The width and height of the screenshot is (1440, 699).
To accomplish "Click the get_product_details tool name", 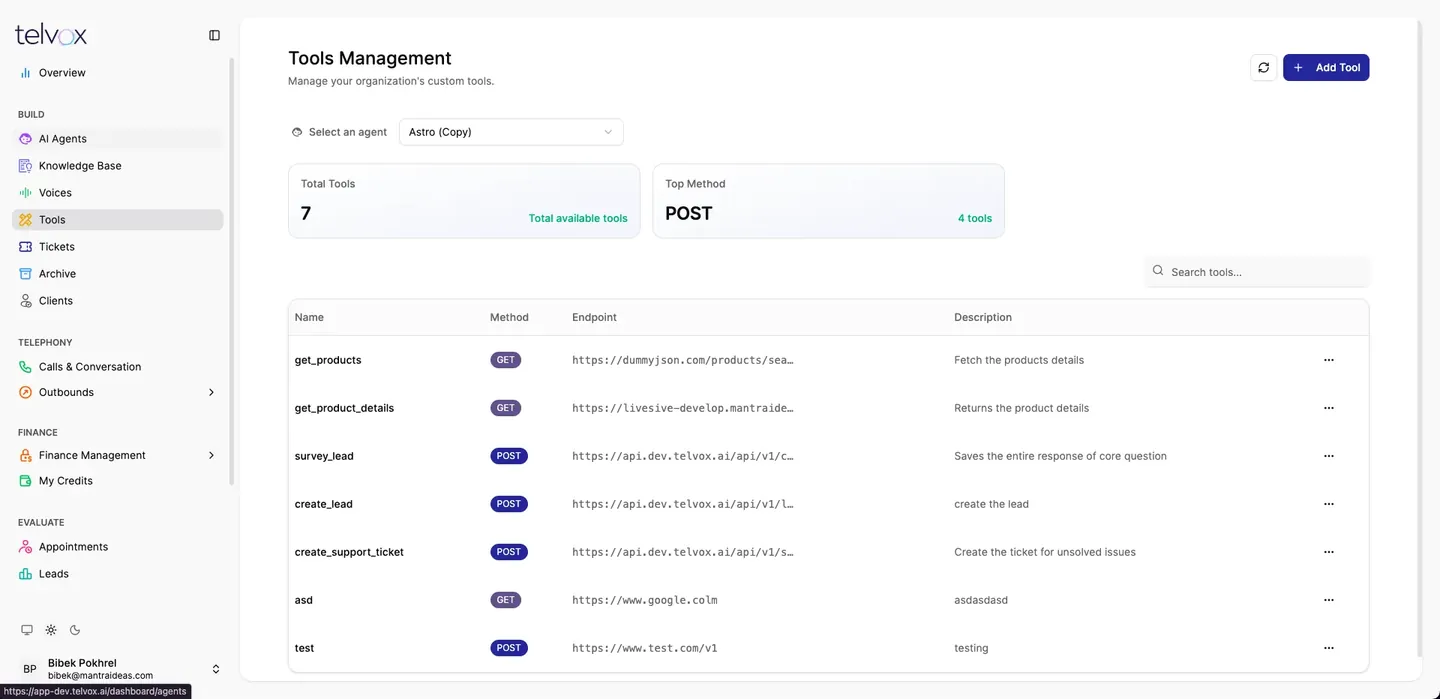I will [x=344, y=408].
